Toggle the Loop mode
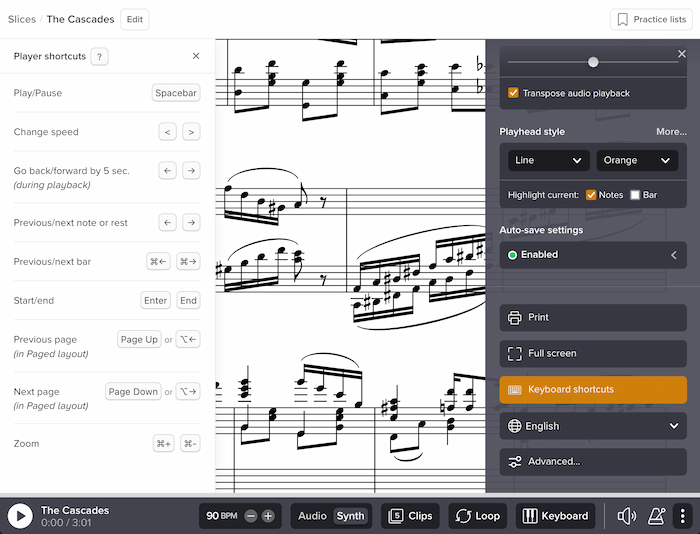The width and height of the screenshot is (700, 534). [478, 516]
